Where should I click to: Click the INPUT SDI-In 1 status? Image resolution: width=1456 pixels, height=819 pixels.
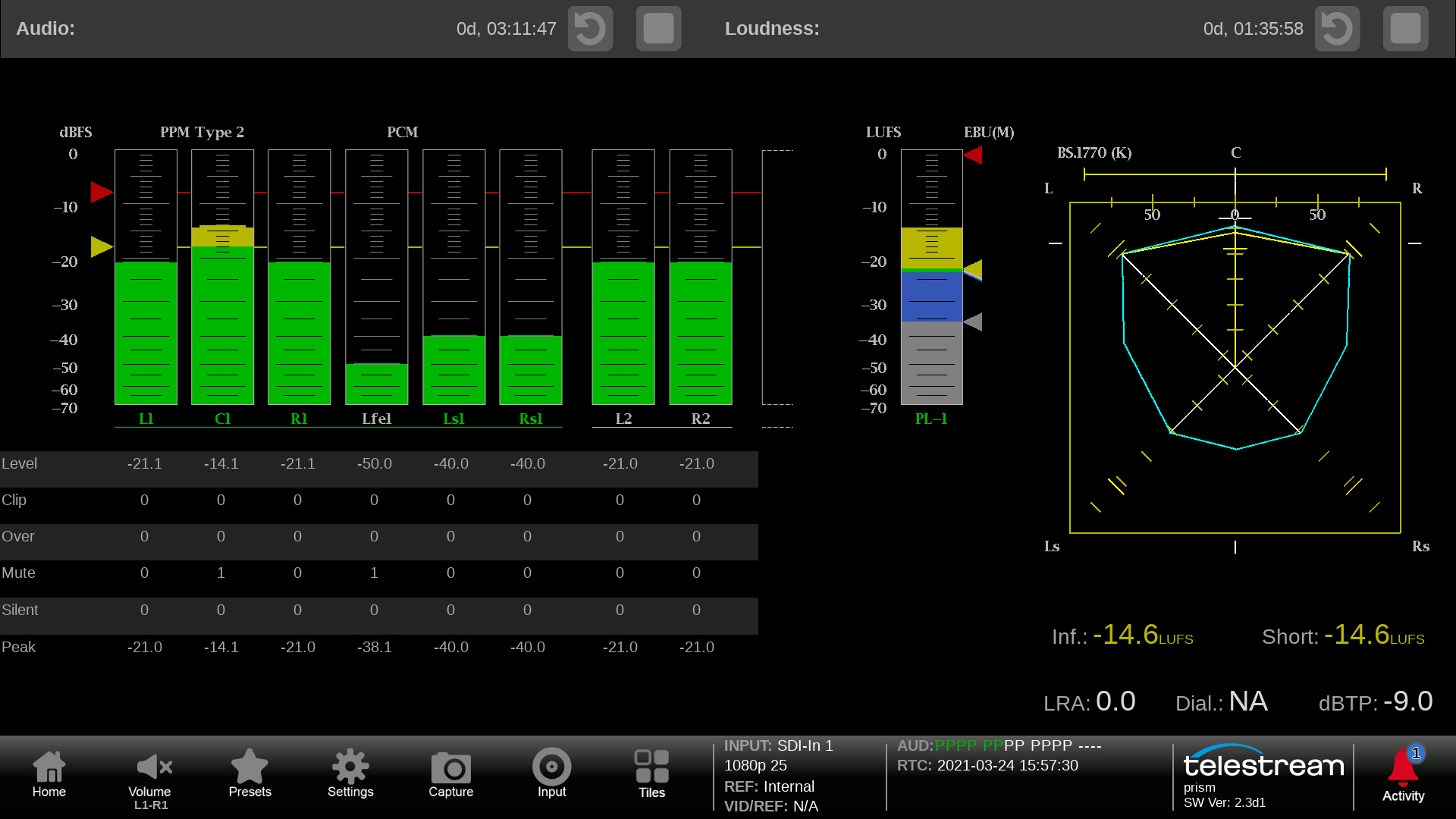pos(779,745)
